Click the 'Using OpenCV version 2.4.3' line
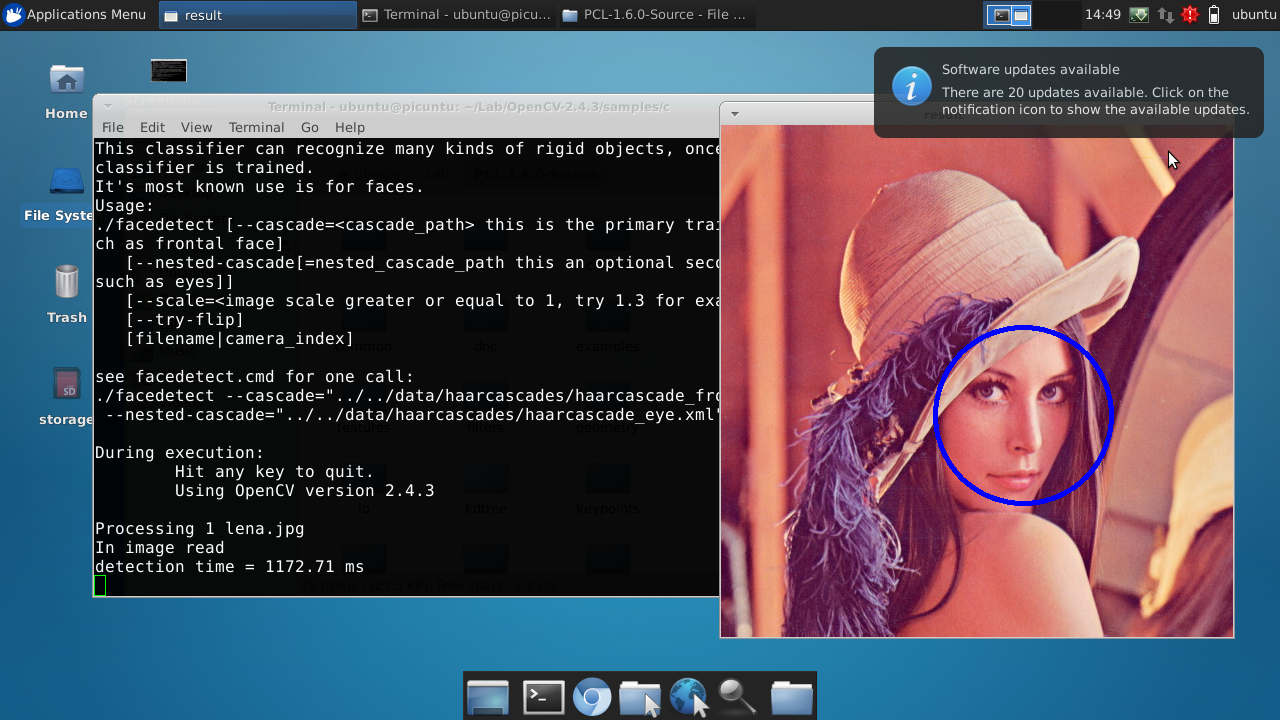The height and width of the screenshot is (720, 1280). [x=305, y=491]
